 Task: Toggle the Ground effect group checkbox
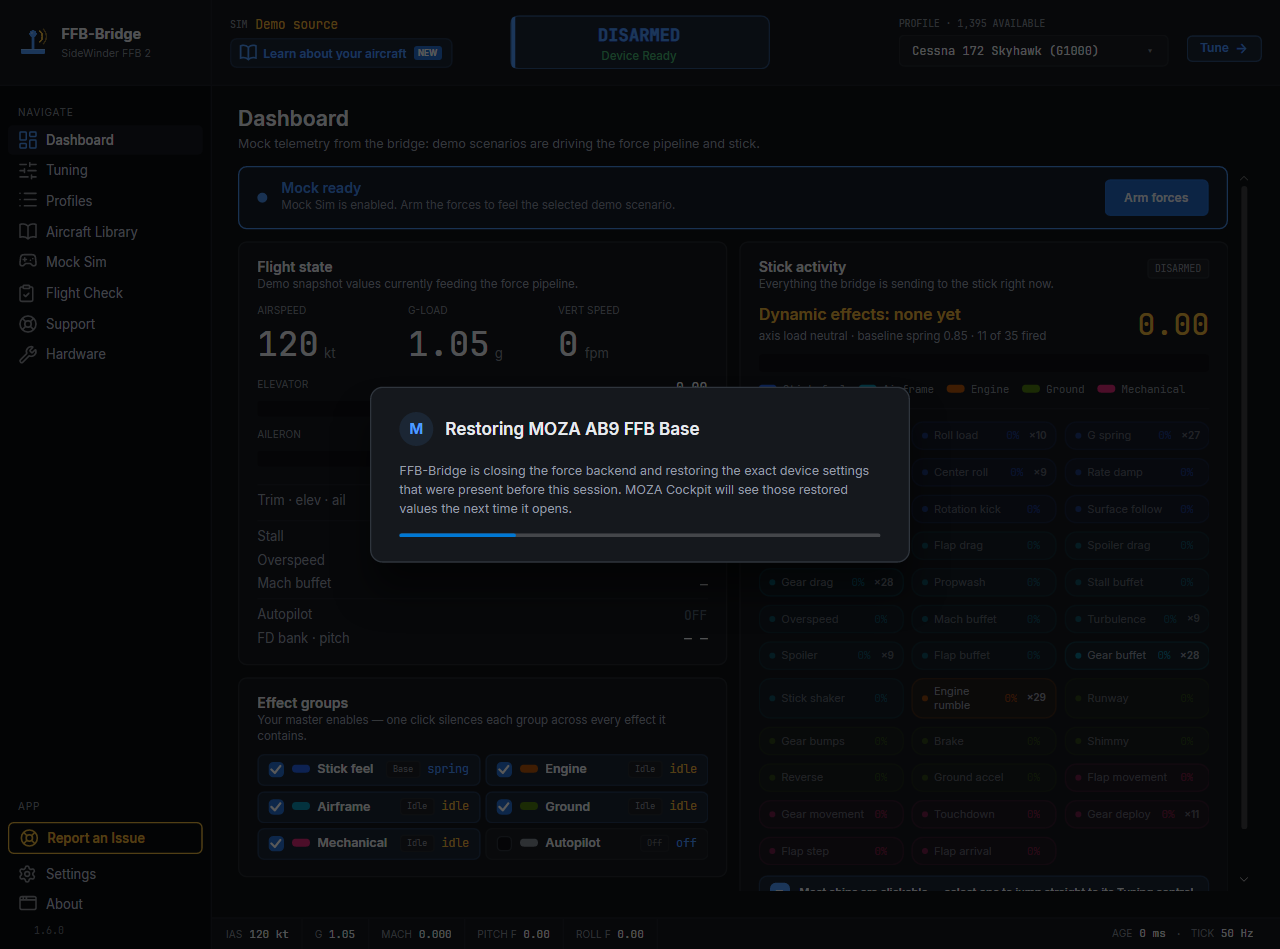tap(504, 807)
